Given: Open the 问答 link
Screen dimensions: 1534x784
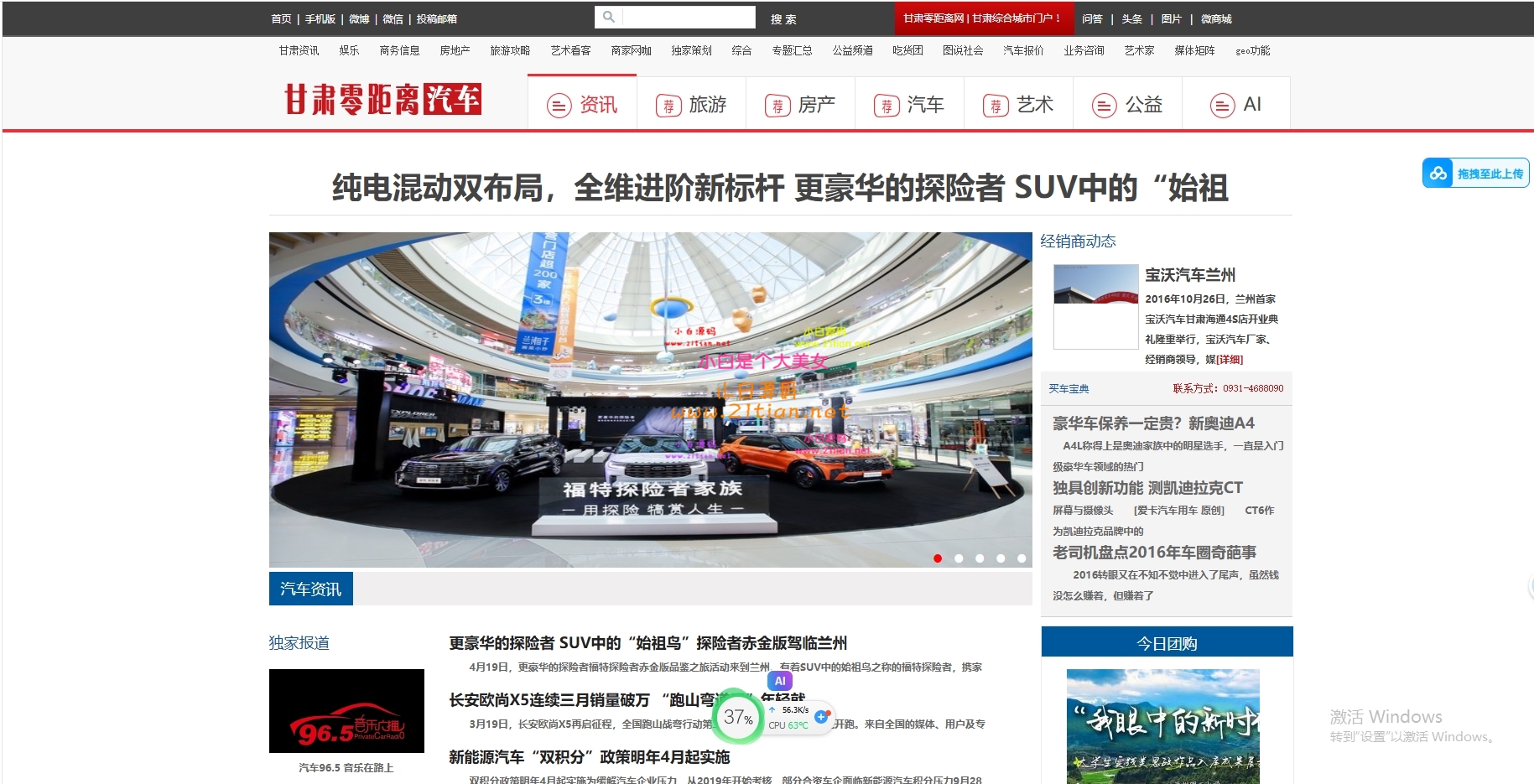Looking at the screenshot, I should pos(1092,18).
